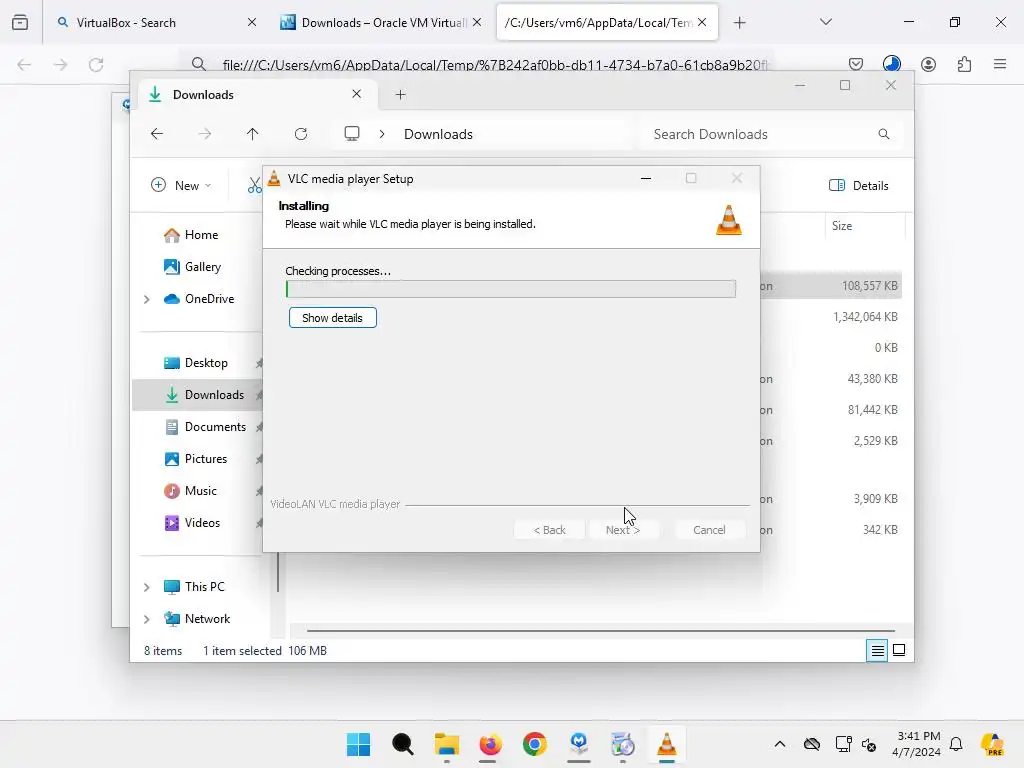
Task: Show hidden system tray icons
Action: point(780,744)
